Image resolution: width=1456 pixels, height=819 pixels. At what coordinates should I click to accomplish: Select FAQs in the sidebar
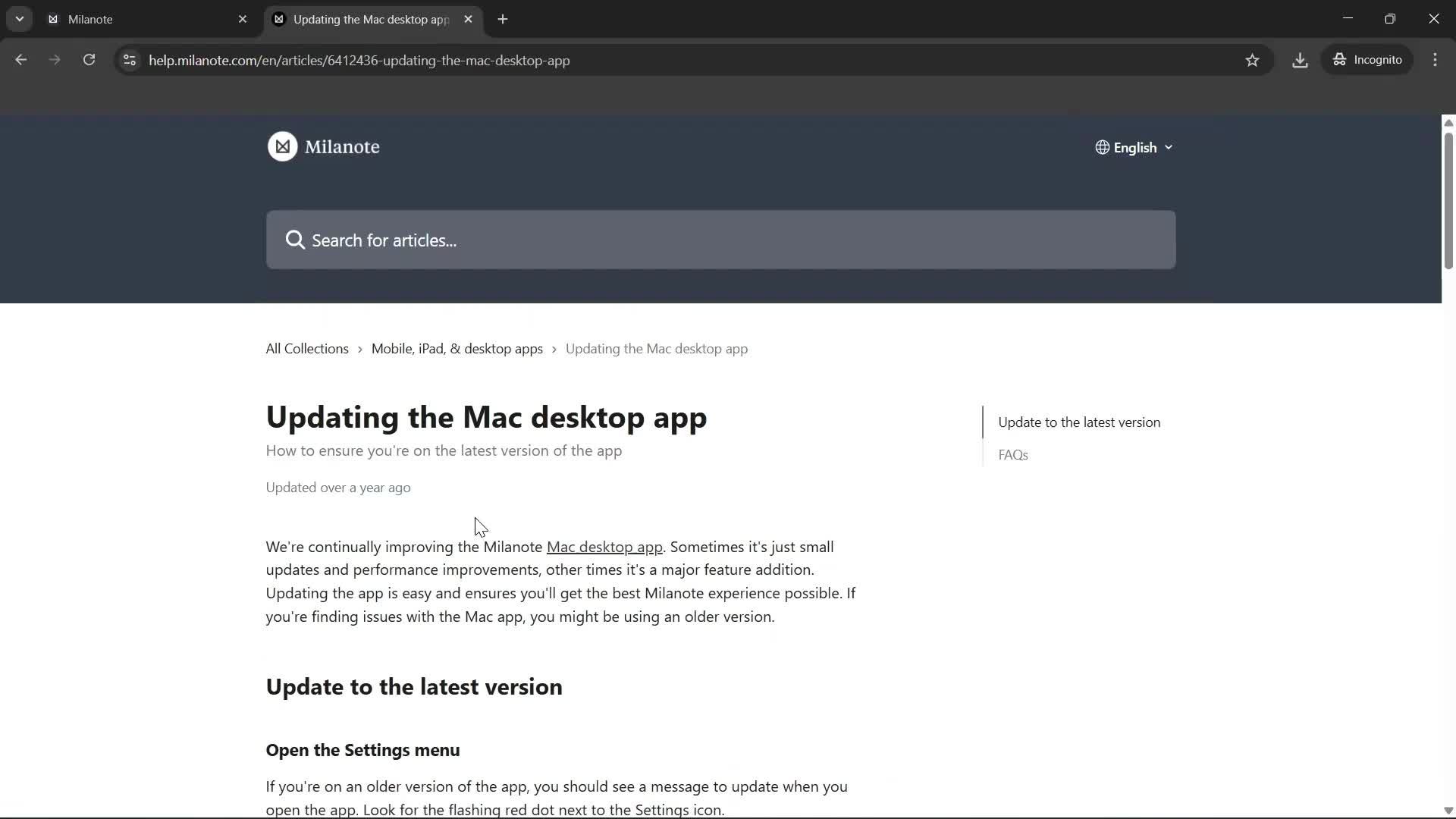click(x=1013, y=454)
